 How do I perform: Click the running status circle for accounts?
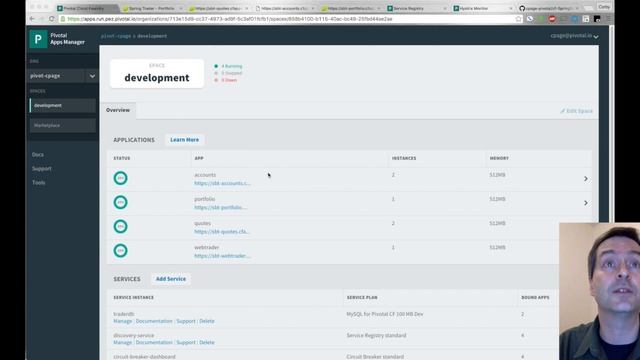(x=120, y=178)
